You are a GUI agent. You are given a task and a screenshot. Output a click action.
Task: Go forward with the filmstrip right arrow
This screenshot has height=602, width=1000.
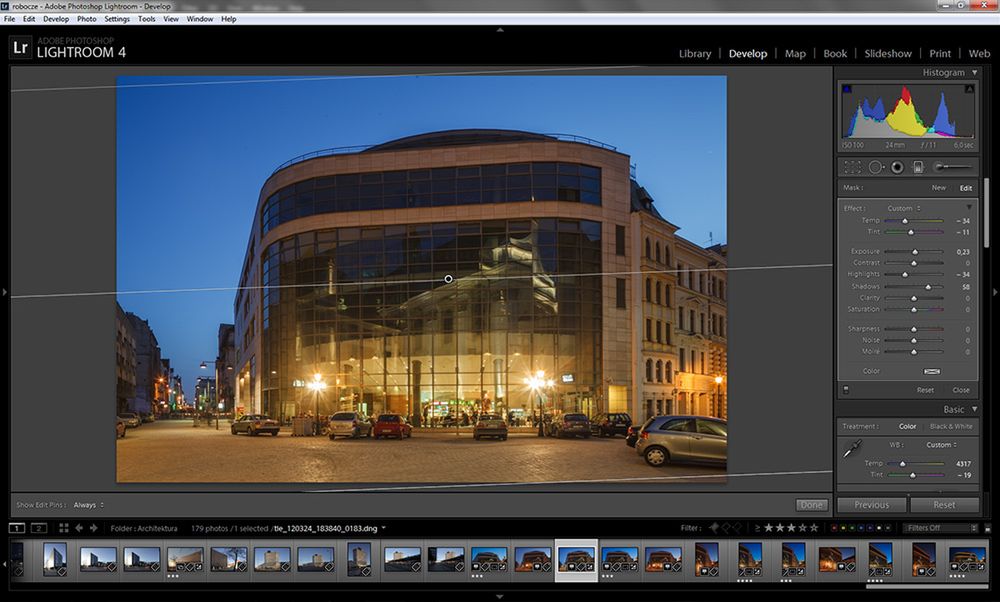pyautogui.click(x=94, y=528)
